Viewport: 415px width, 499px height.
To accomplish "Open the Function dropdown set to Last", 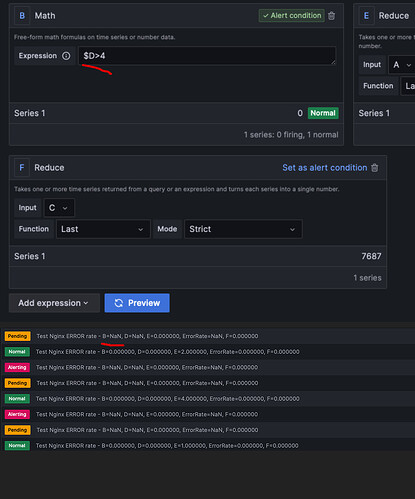I will (103, 229).
